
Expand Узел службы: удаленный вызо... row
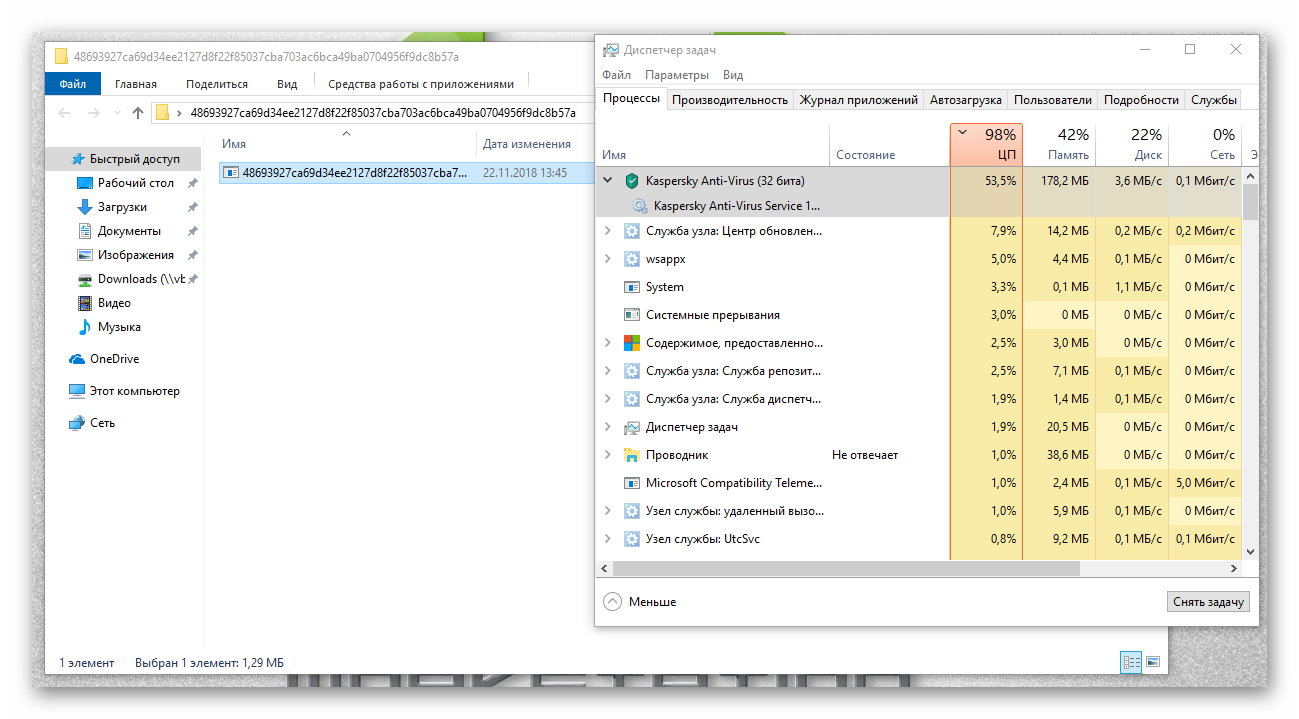click(608, 511)
